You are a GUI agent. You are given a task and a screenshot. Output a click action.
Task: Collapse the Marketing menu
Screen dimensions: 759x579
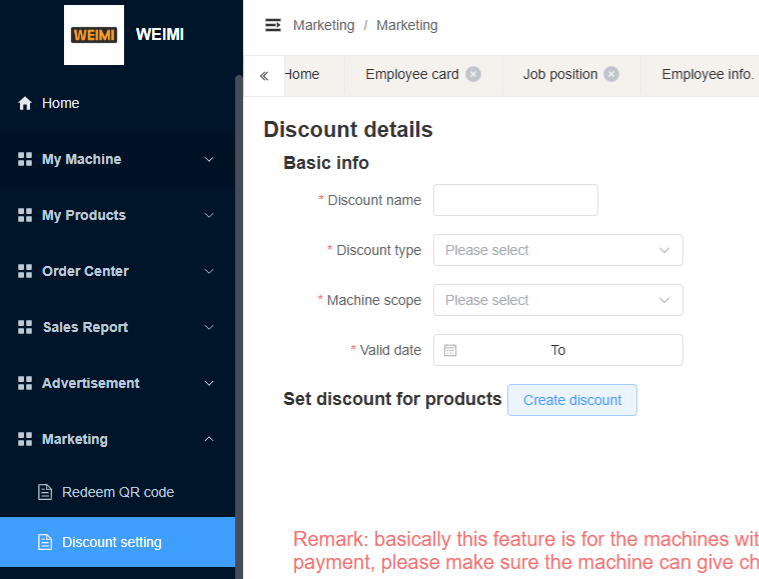(117, 439)
